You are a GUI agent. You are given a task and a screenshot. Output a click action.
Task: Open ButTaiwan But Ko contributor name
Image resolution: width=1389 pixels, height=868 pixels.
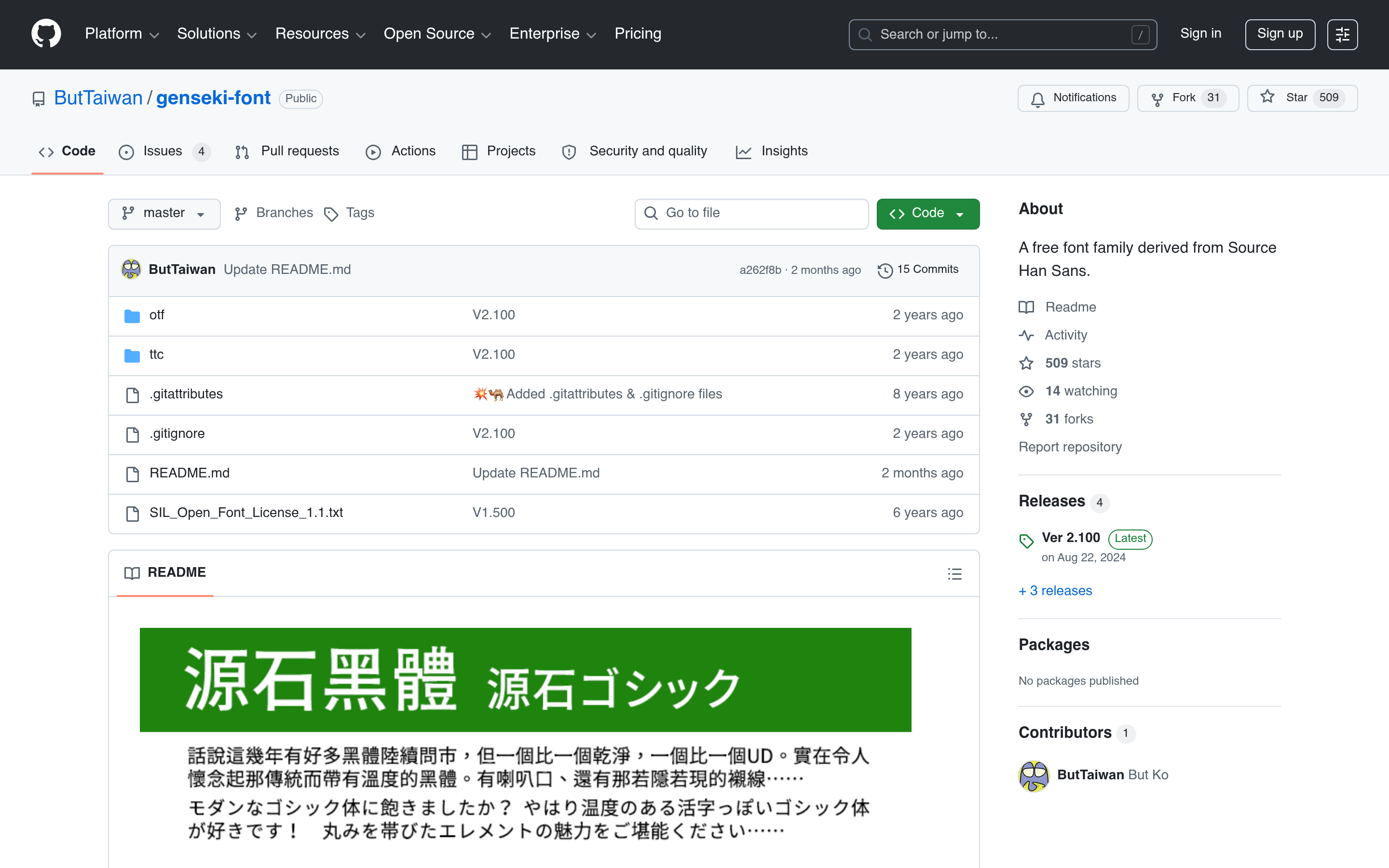point(1112,775)
